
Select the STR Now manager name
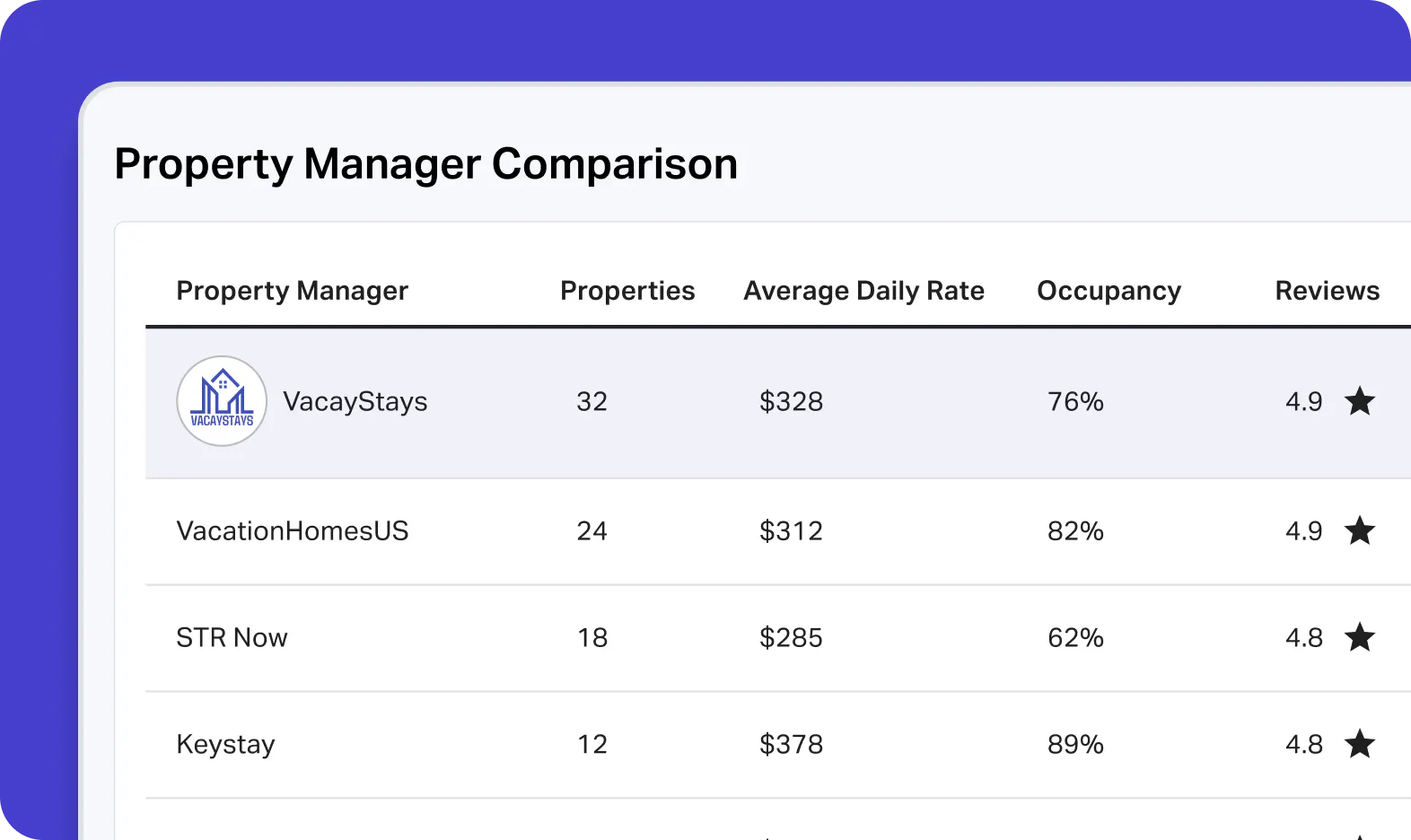[232, 637]
